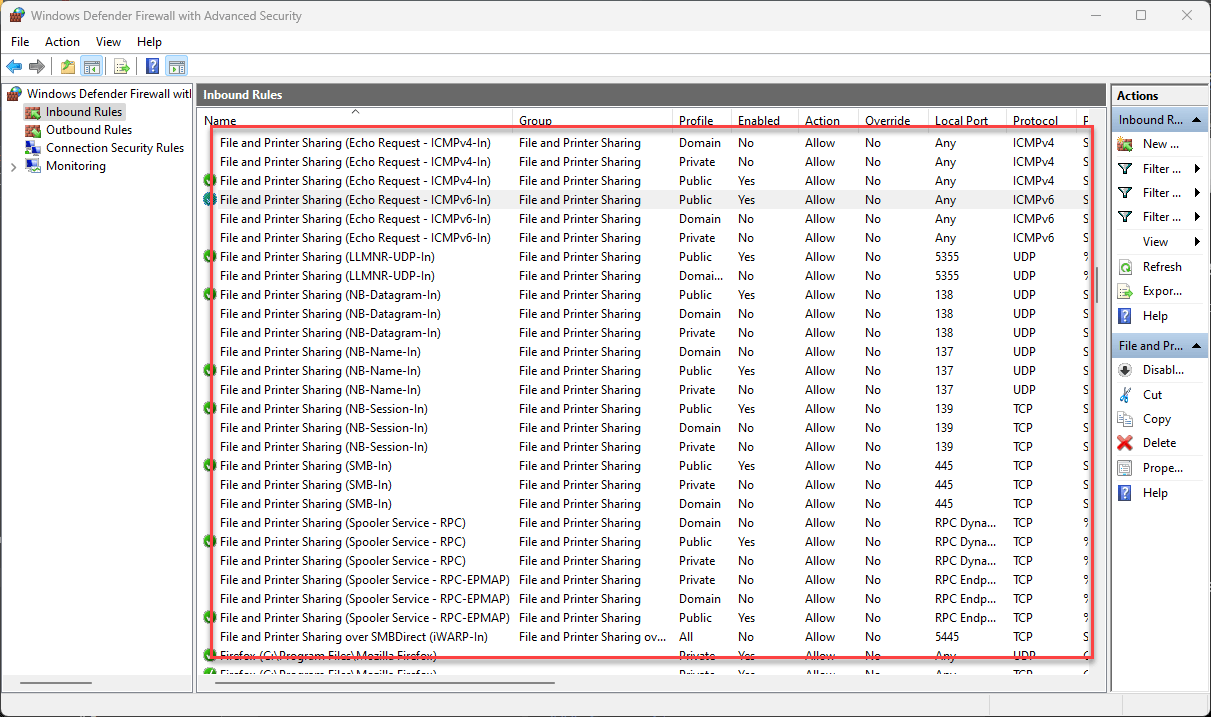Click the Up One Level folder icon
The height and width of the screenshot is (717, 1211).
pos(68,67)
